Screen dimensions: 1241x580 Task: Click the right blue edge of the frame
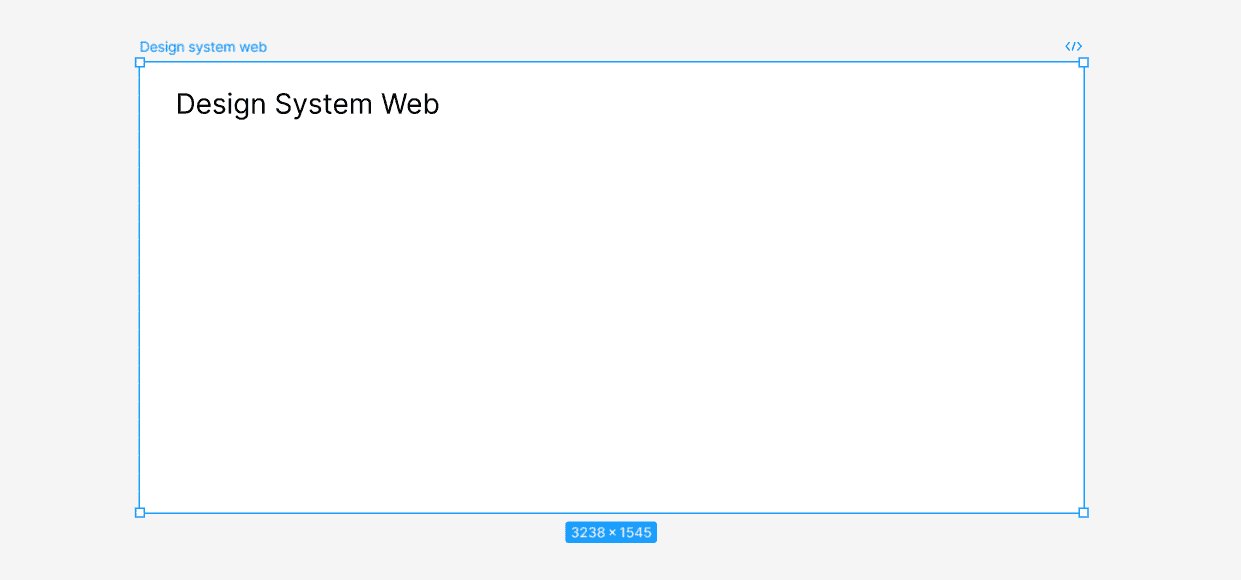[x=1083, y=287]
